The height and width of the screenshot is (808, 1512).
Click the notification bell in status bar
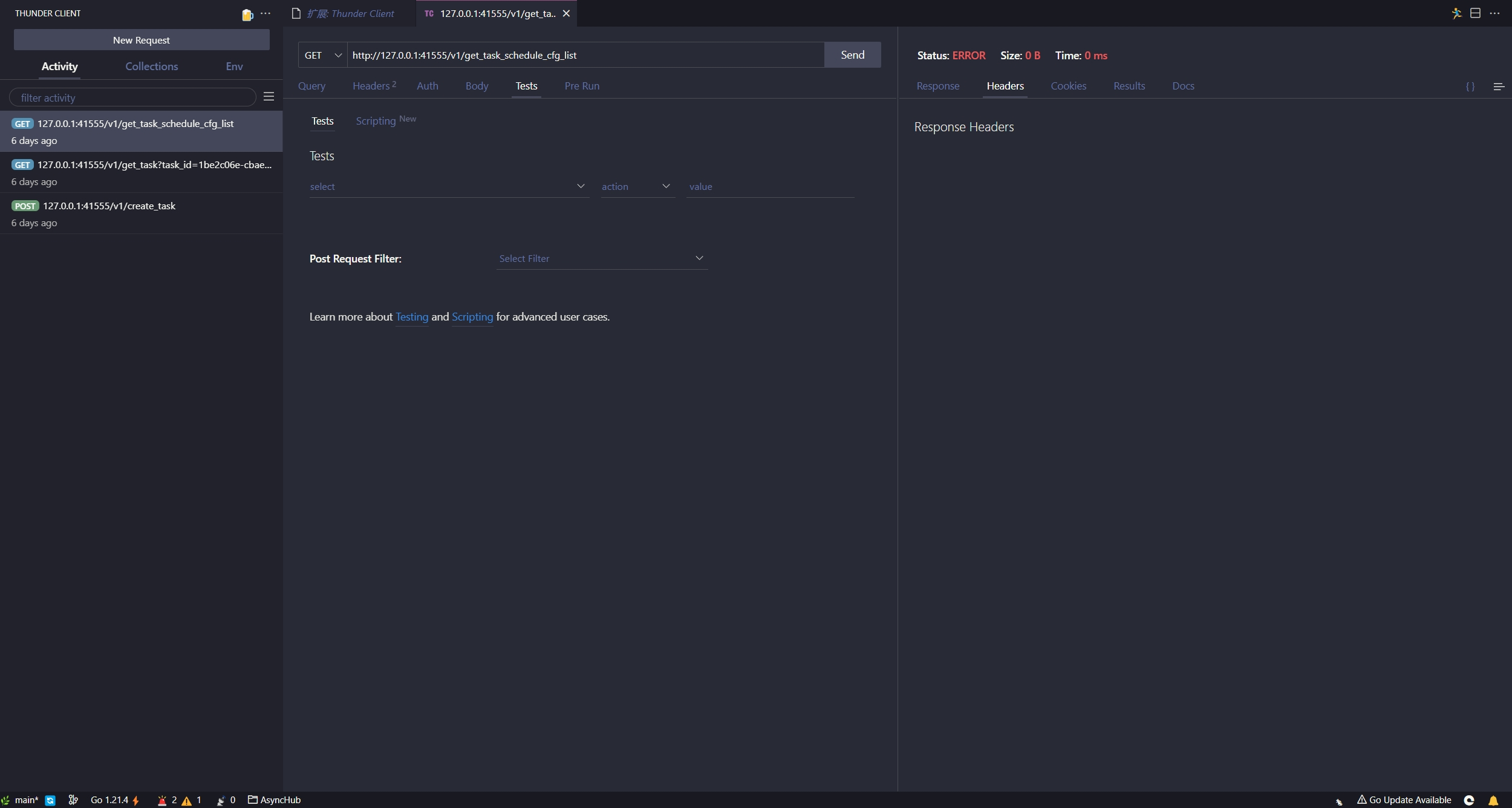tap(1493, 800)
